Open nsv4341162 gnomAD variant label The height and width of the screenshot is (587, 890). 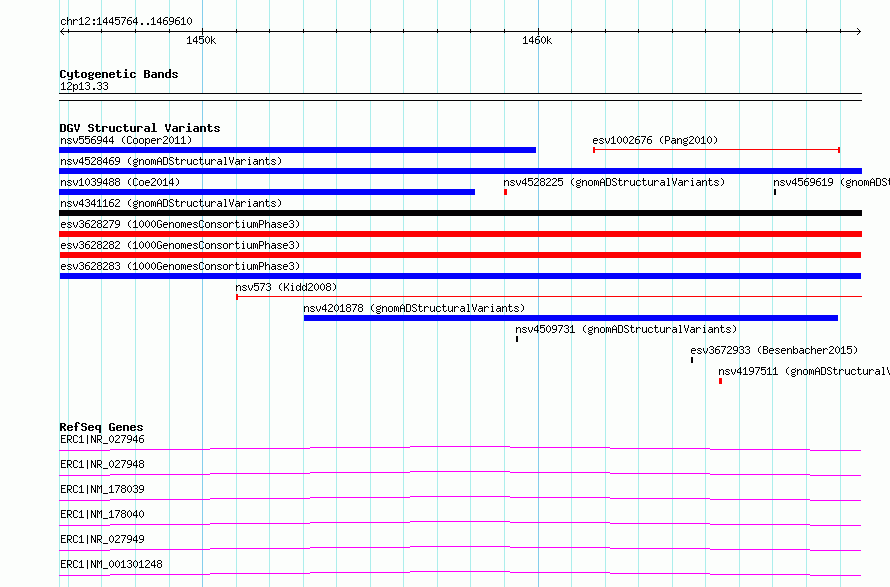coord(171,203)
